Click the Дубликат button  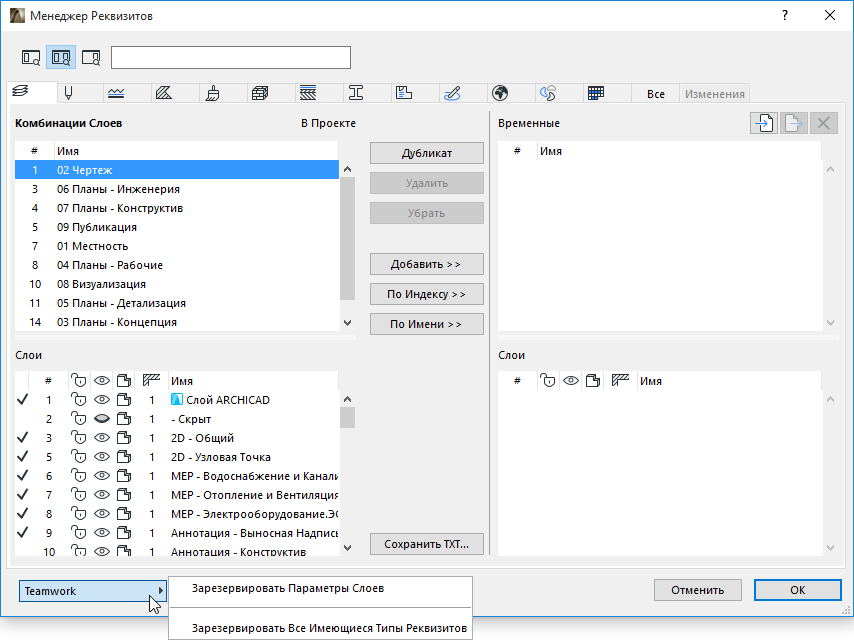pos(426,153)
